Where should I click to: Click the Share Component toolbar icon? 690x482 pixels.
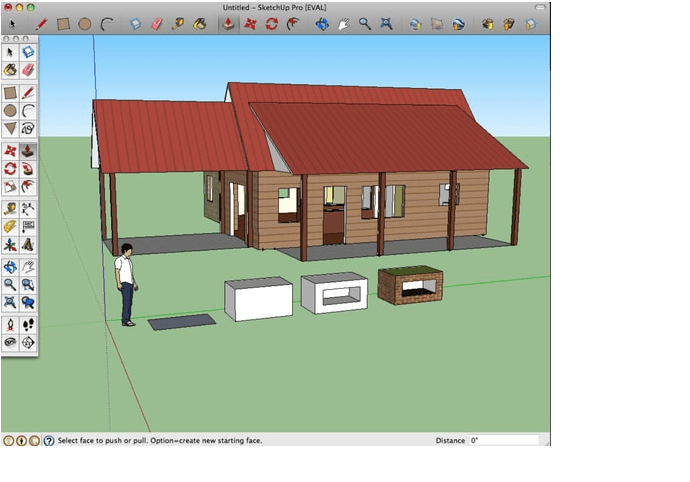click(530, 24)
